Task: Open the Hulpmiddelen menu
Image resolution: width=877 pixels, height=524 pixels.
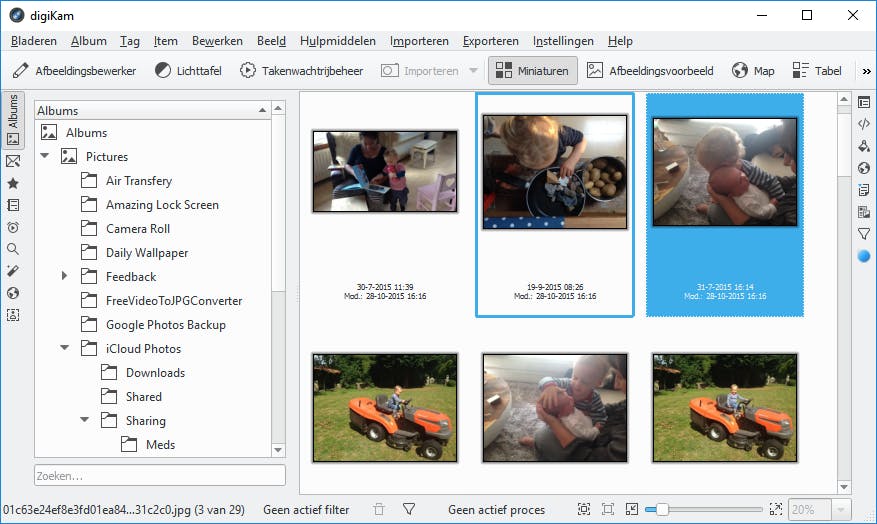Action: coord(338,41)
